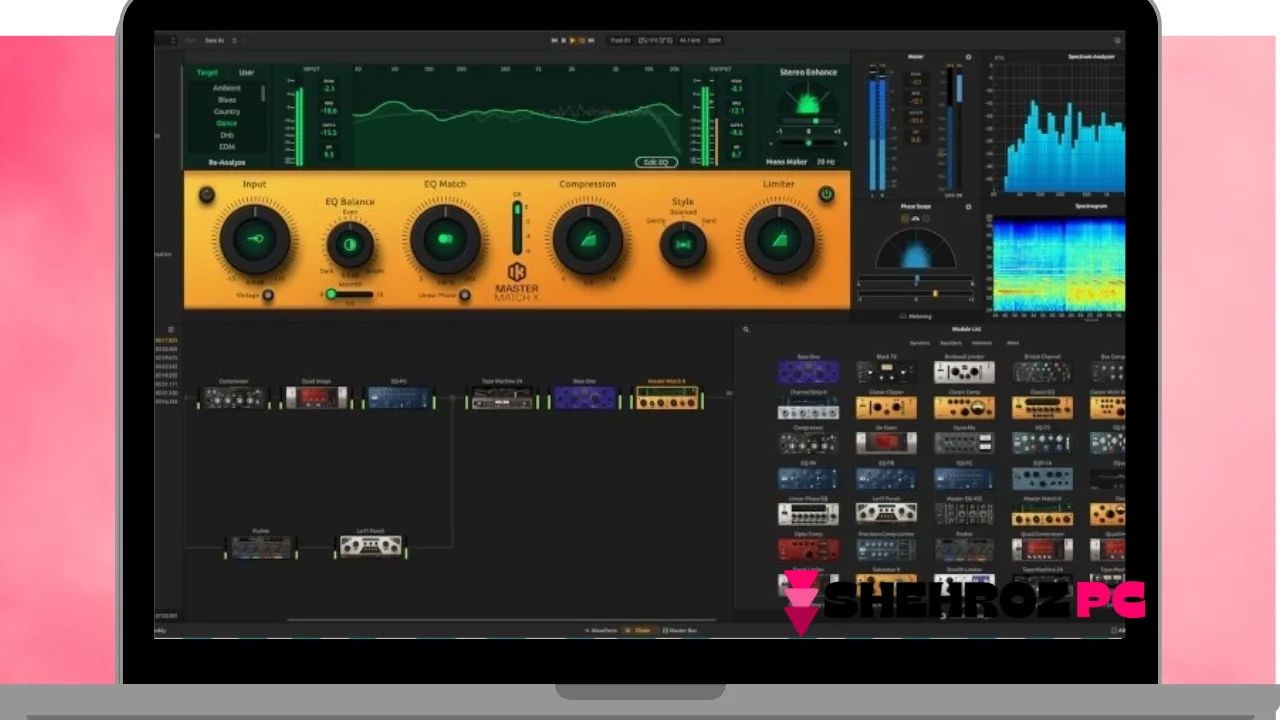
Task: Open the EQ-PG module in the chain
Action: [399, 397]
